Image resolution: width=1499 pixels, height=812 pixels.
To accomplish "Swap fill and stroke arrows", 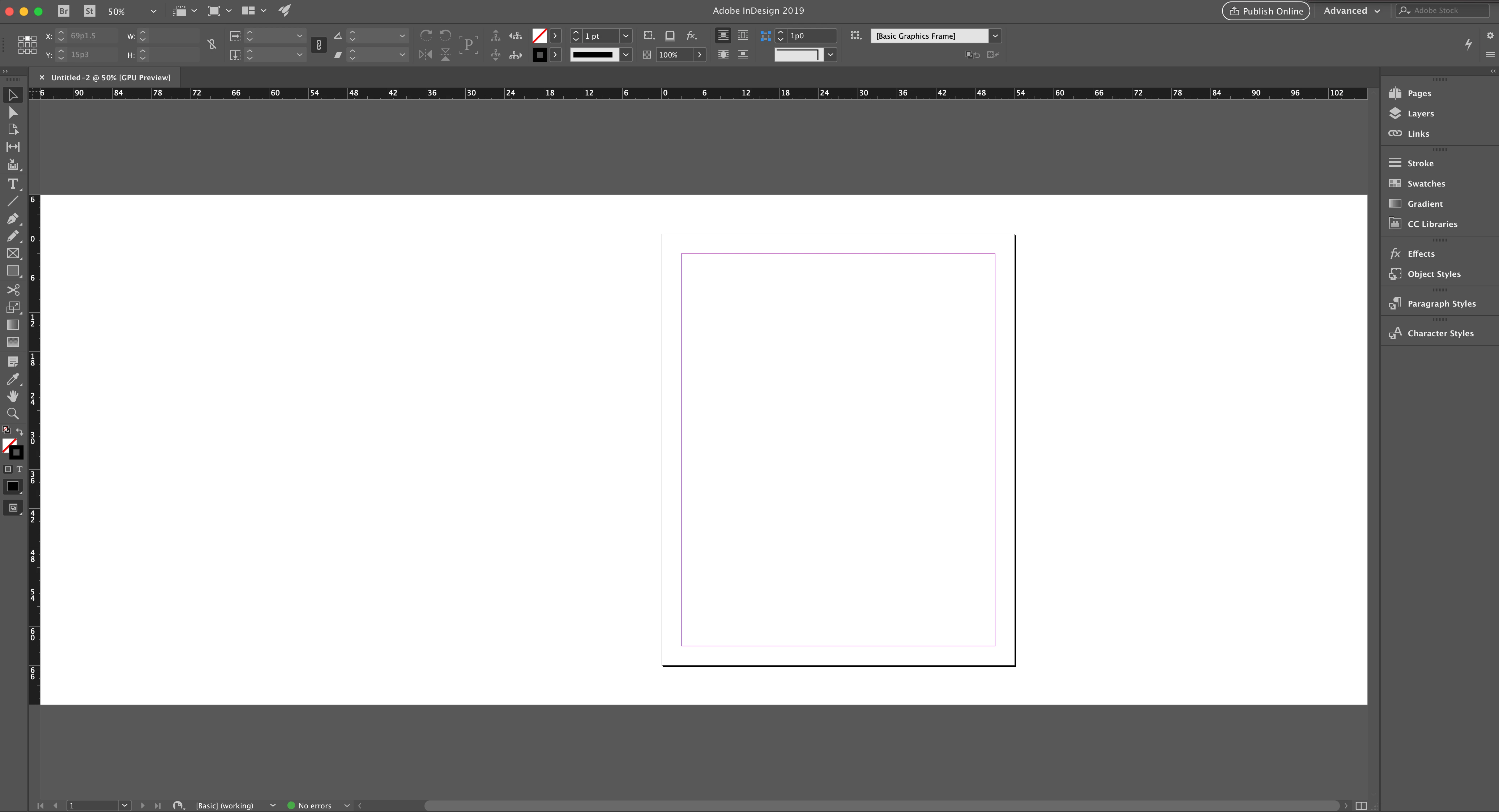I will pos(20,431).
